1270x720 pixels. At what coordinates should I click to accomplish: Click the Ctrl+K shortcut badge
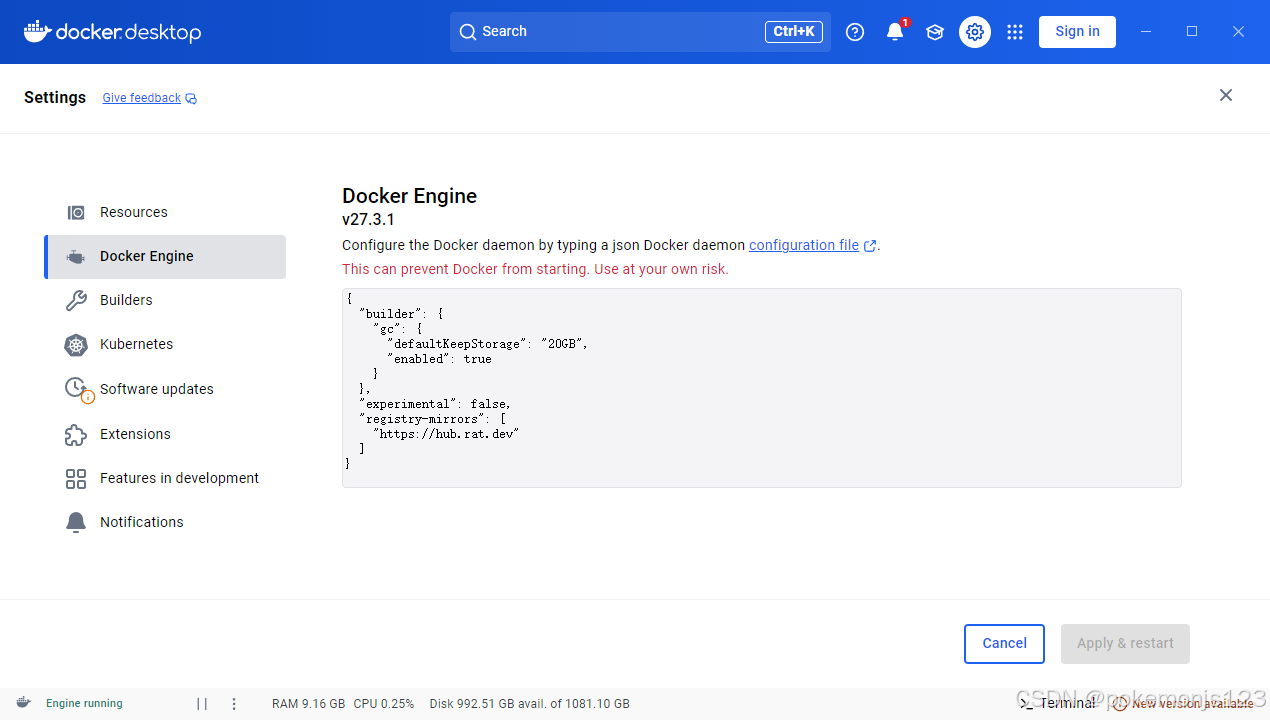pyautogui.click(x=794, y=32)
